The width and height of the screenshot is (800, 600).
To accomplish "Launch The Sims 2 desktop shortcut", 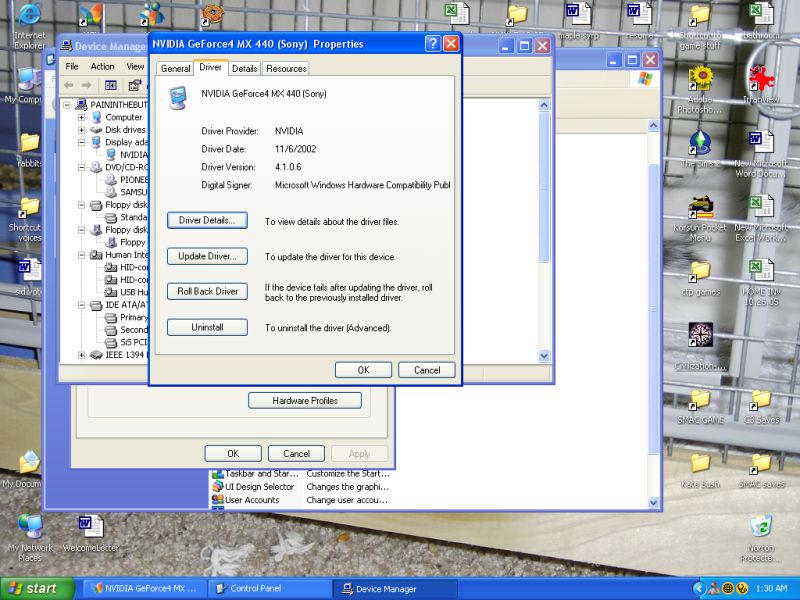I will tap(700, 149).
